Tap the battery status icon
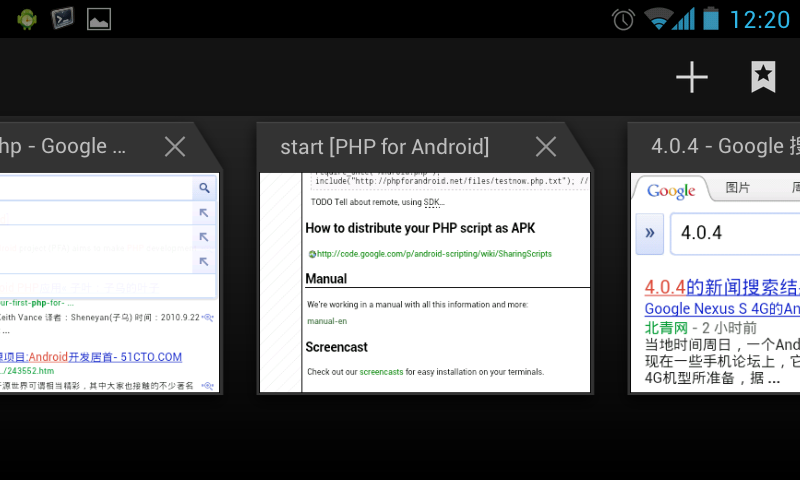Viewport: 800px width, 480px height. [711, 19]
